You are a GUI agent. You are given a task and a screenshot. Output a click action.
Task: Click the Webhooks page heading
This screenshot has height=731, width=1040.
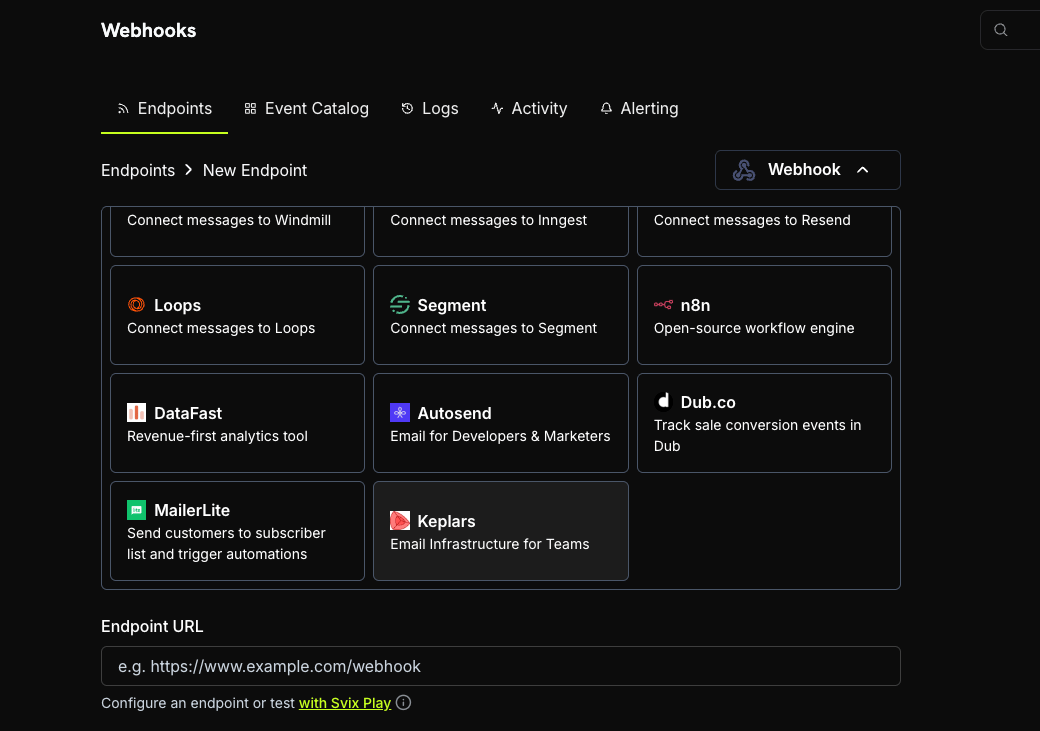149,31
